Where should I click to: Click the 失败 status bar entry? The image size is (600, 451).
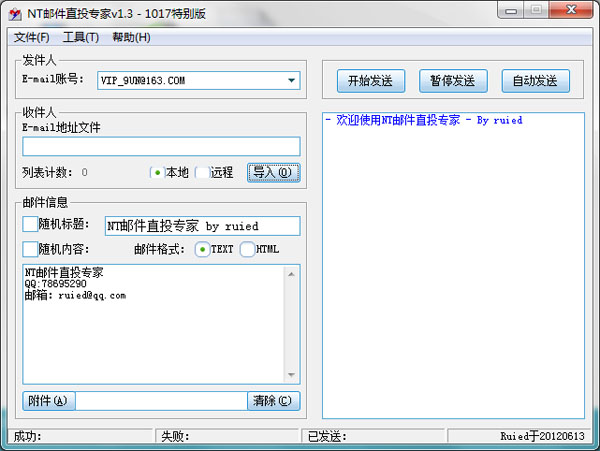[227, 436]
